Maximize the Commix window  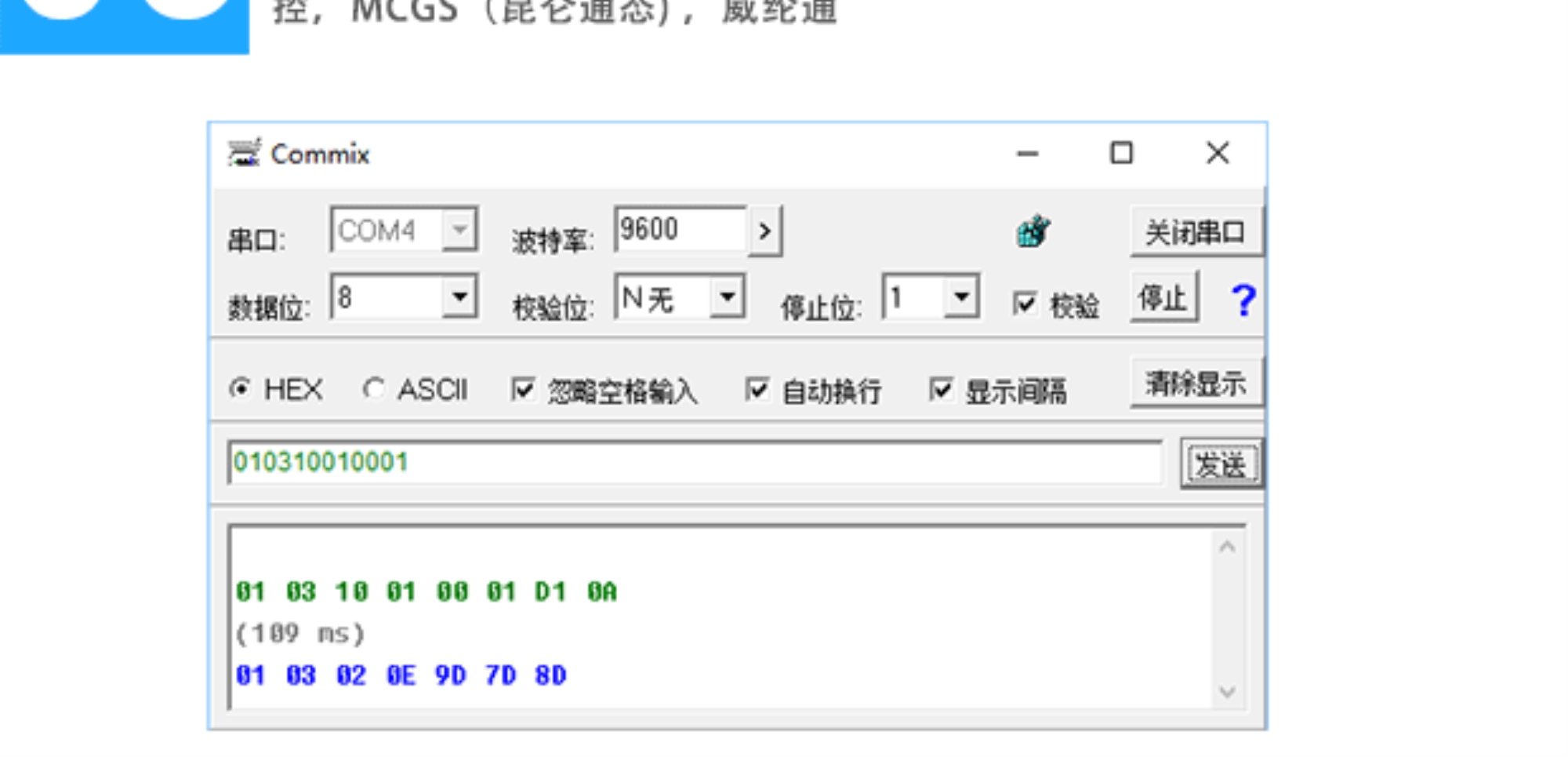pyautogui.click(x=1122, y=153)
